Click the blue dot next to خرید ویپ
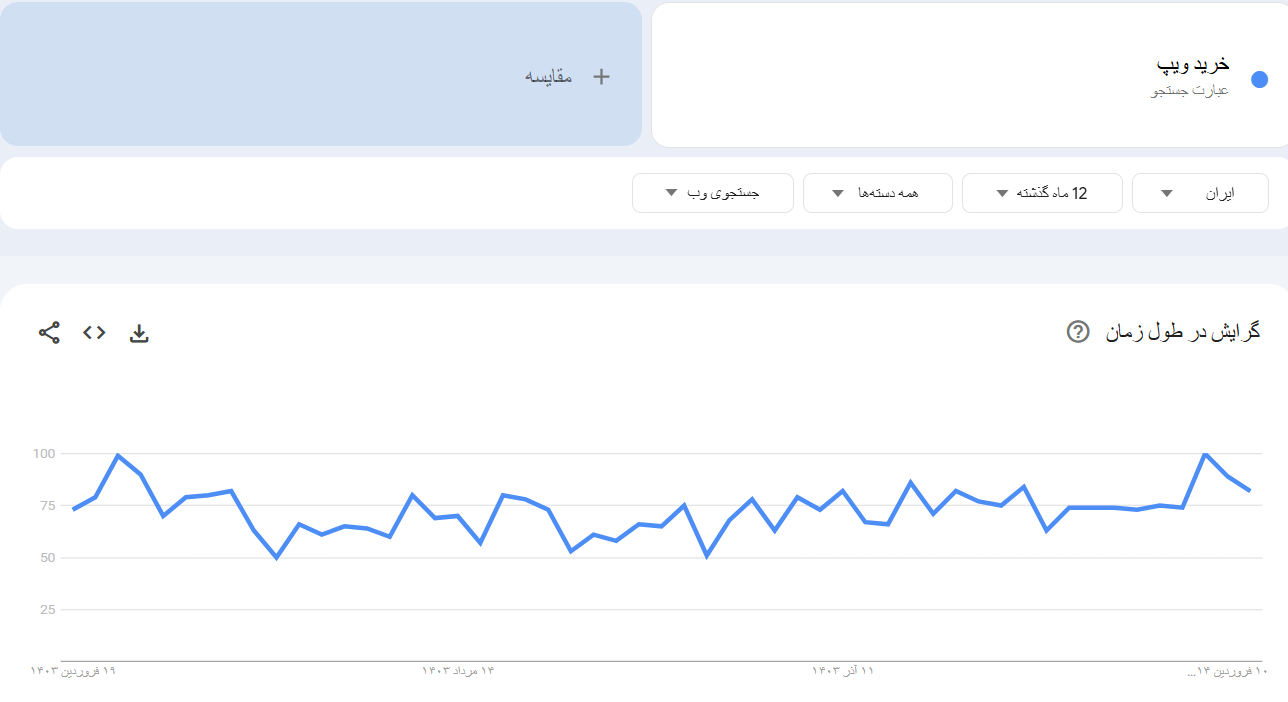The image size is (1288, 702). pos(1259,79)
